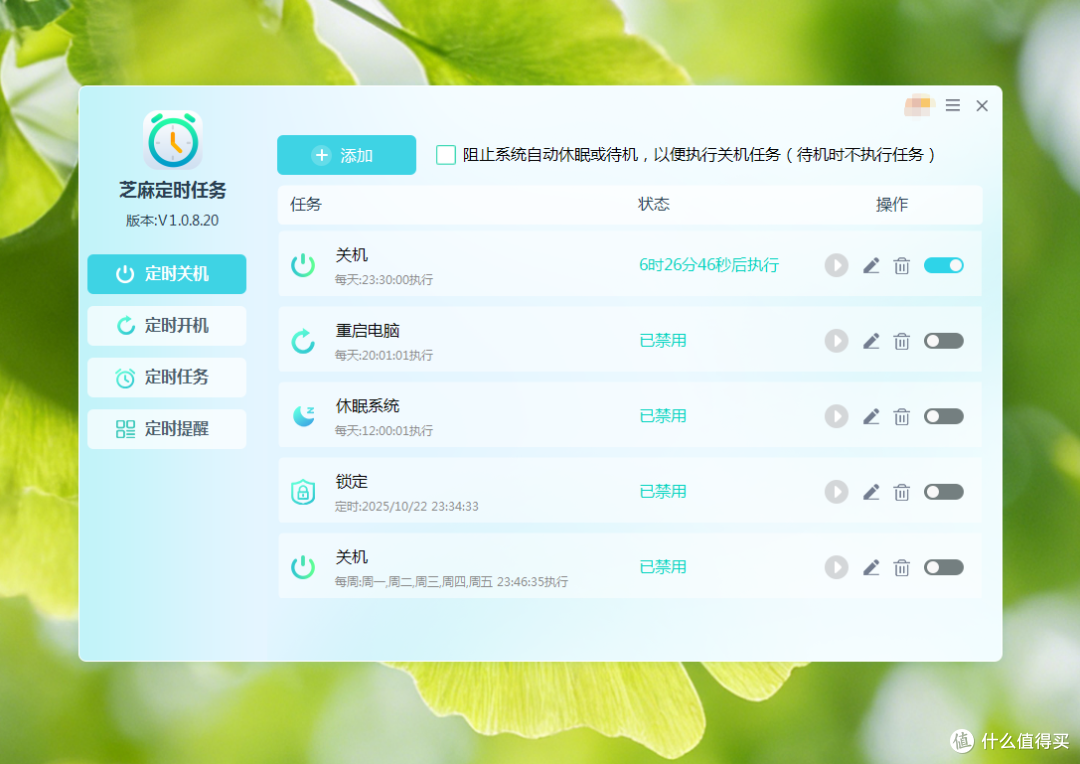Click the moon icon of 休眠系统 row

303,415
